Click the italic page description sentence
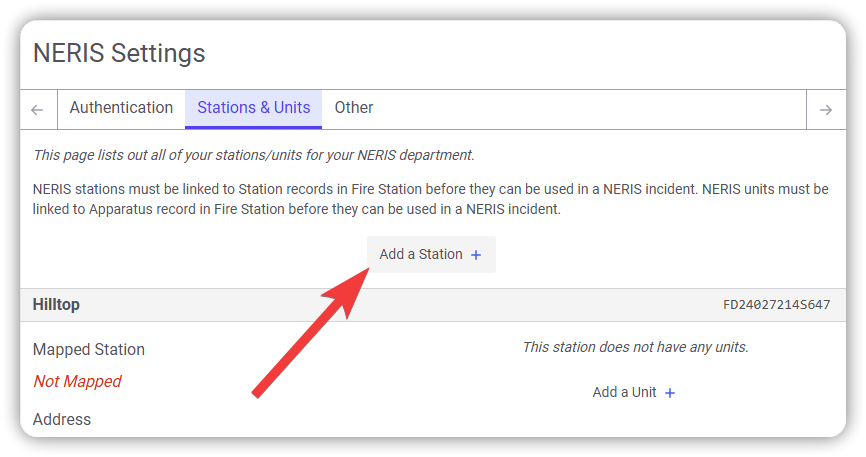The width and height of the screenshot is (866, 457). pyautogui.click(x=253, y=155)
